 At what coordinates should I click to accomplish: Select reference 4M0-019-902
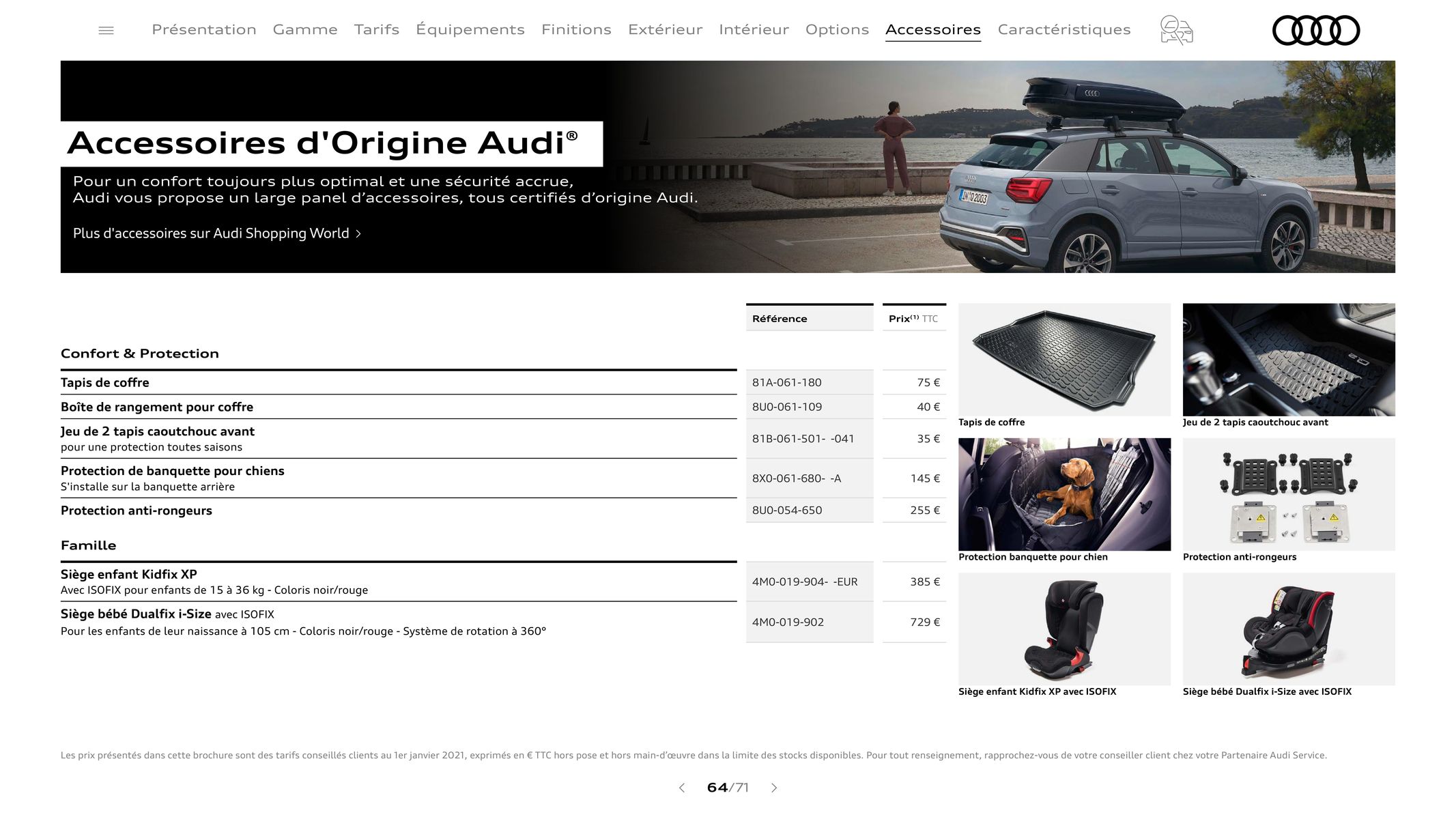point(788,622)
